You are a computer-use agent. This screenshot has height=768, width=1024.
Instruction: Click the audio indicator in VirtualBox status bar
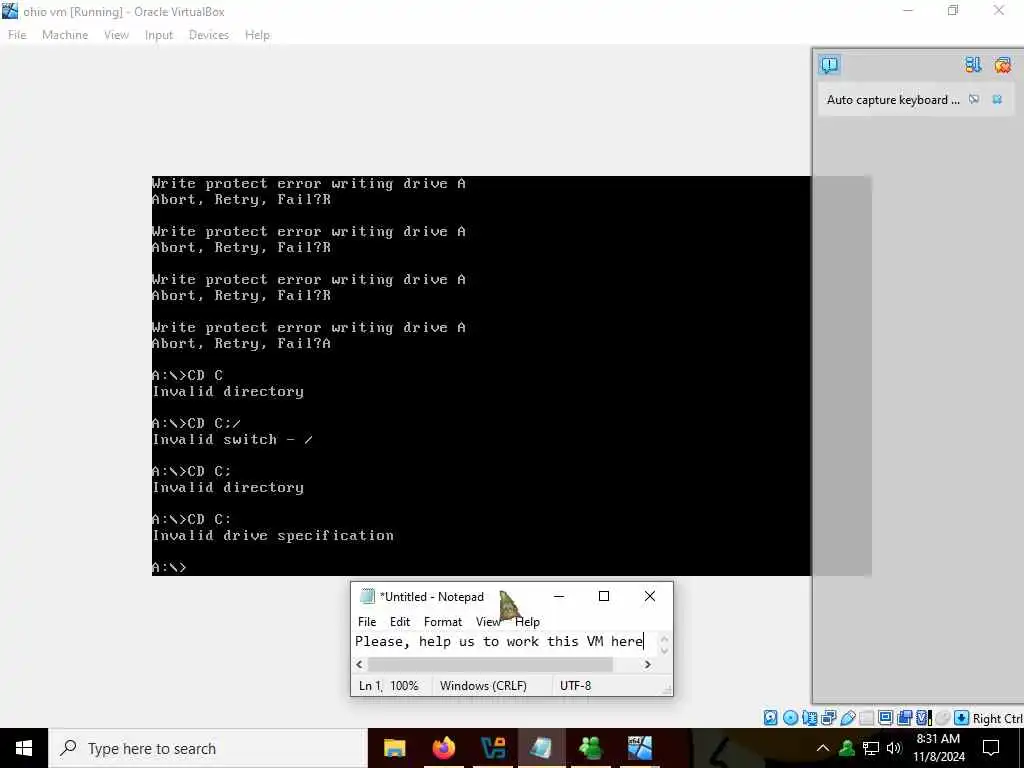[x=809, y=718]
